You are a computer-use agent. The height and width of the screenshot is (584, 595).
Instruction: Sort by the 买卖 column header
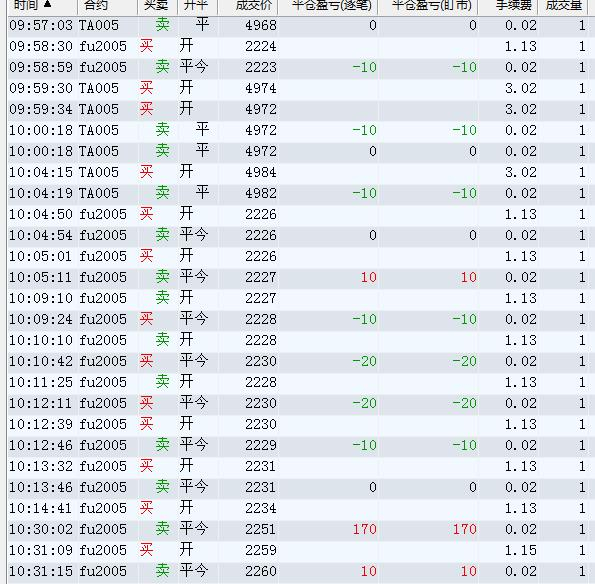click(x=157, y=6)
